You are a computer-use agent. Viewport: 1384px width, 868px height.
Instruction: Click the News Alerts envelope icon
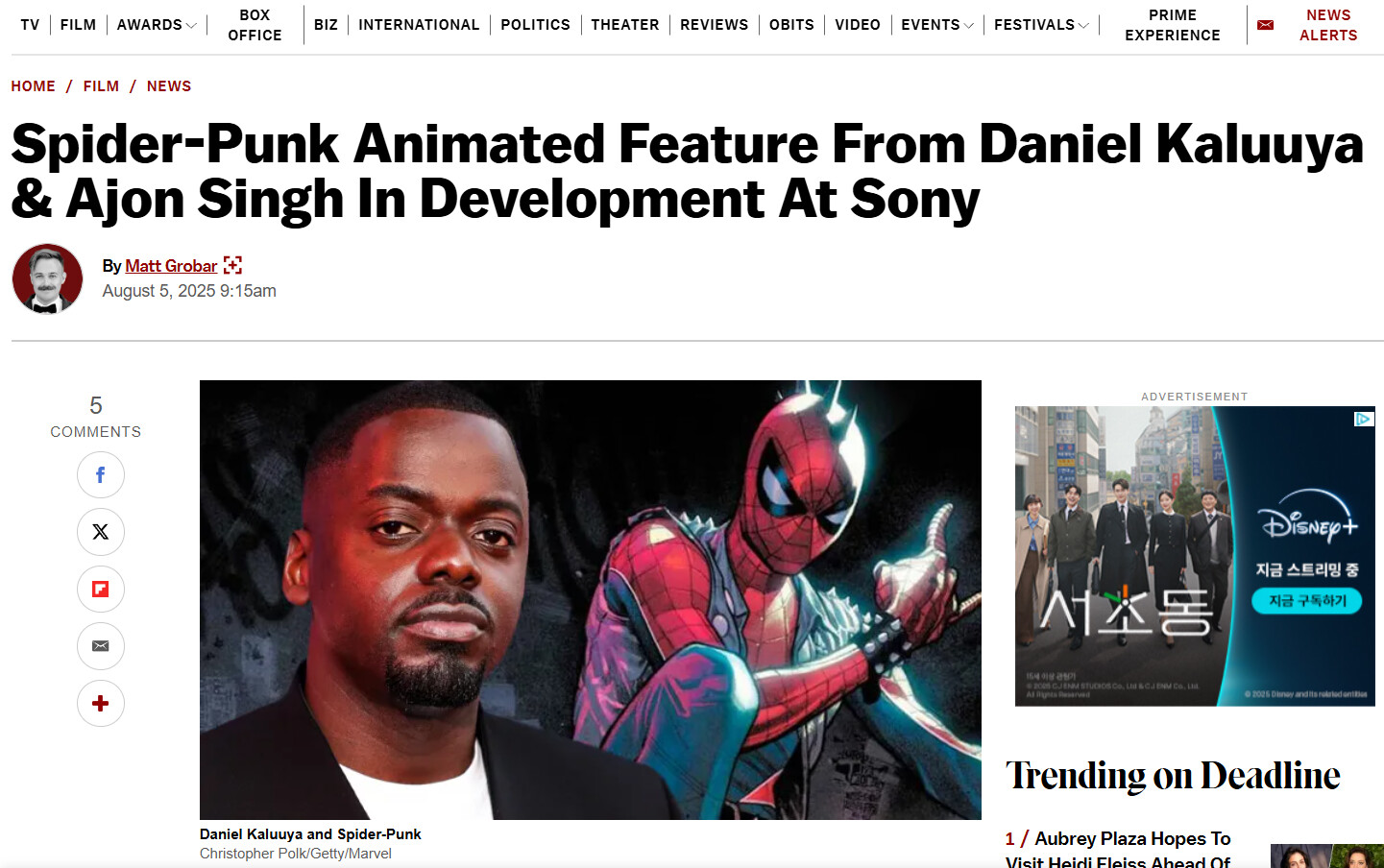[x=1265, y=25]
